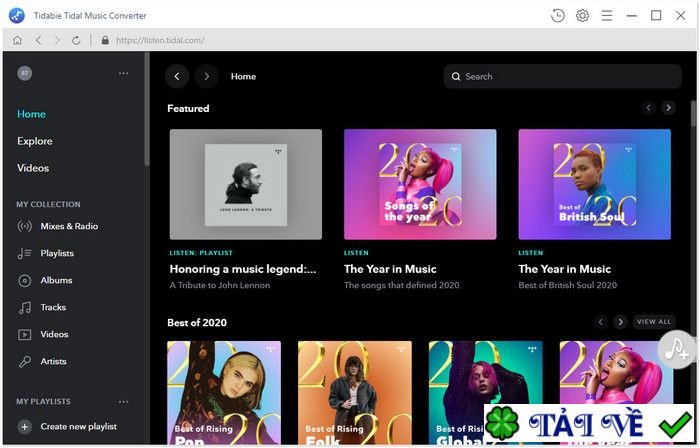Click the View All button
The height and width of the screenshot is (448, 700).
point(654,322)
